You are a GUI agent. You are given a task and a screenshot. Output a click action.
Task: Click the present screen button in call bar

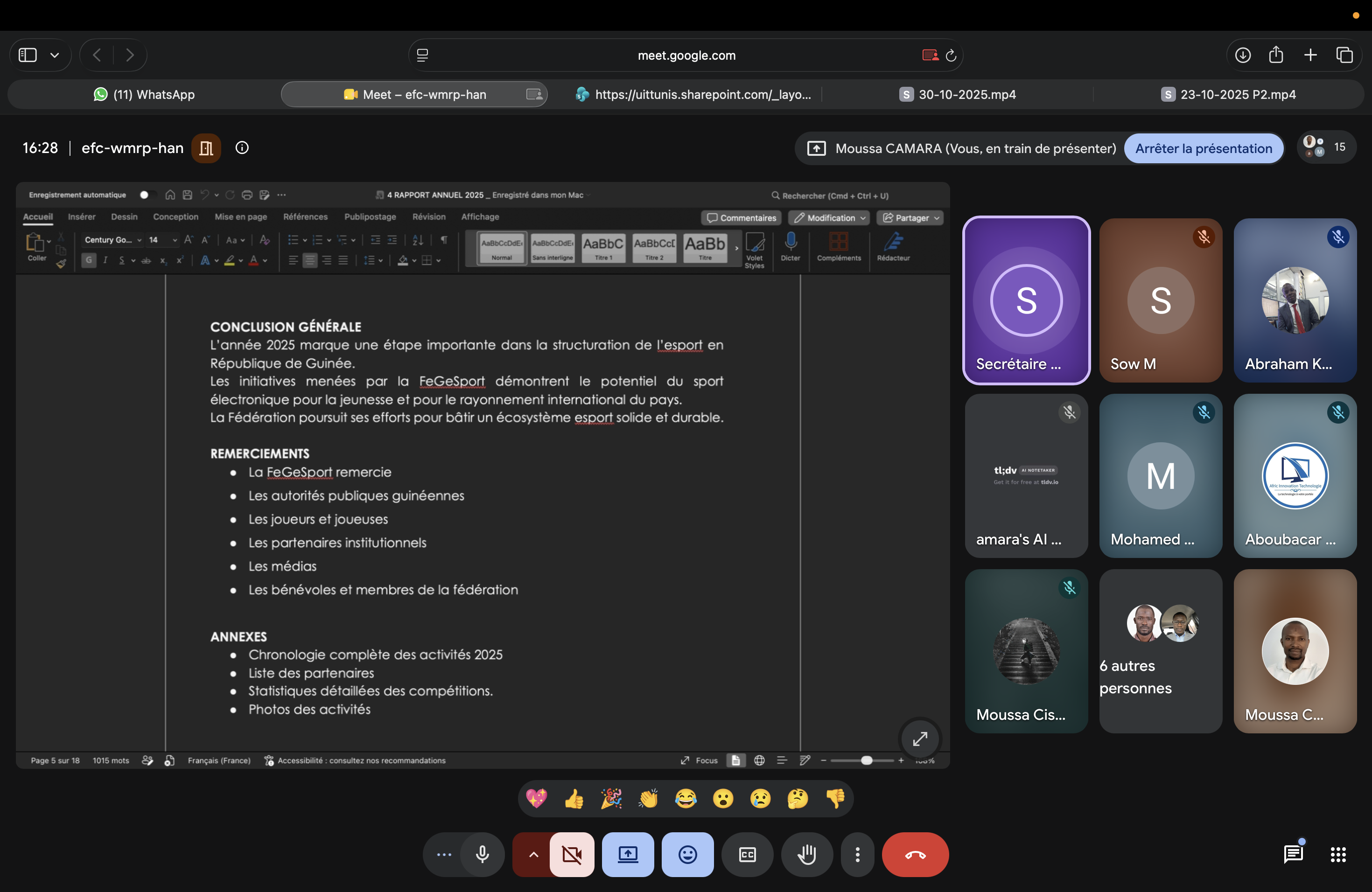pos(628,854)
